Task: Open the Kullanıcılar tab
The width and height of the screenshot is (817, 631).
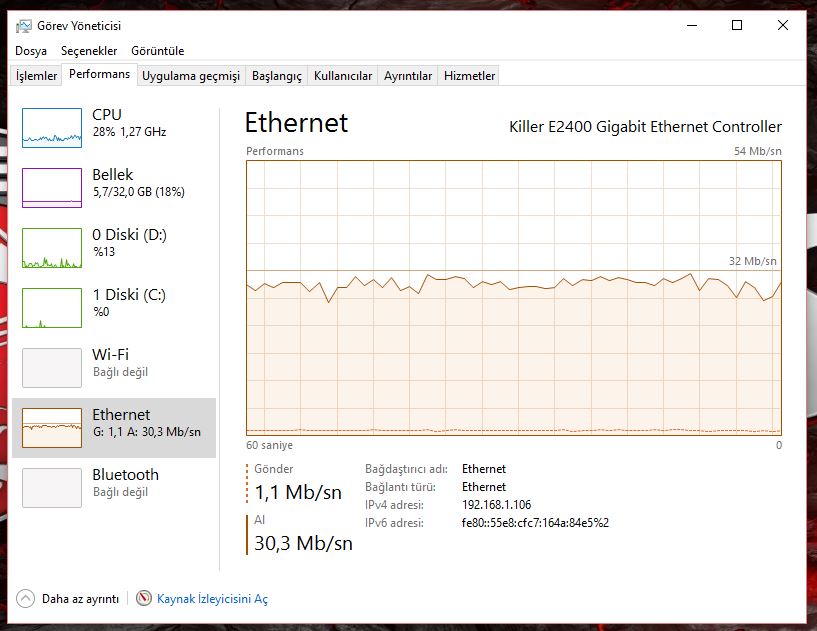Action: click(343, 76)
